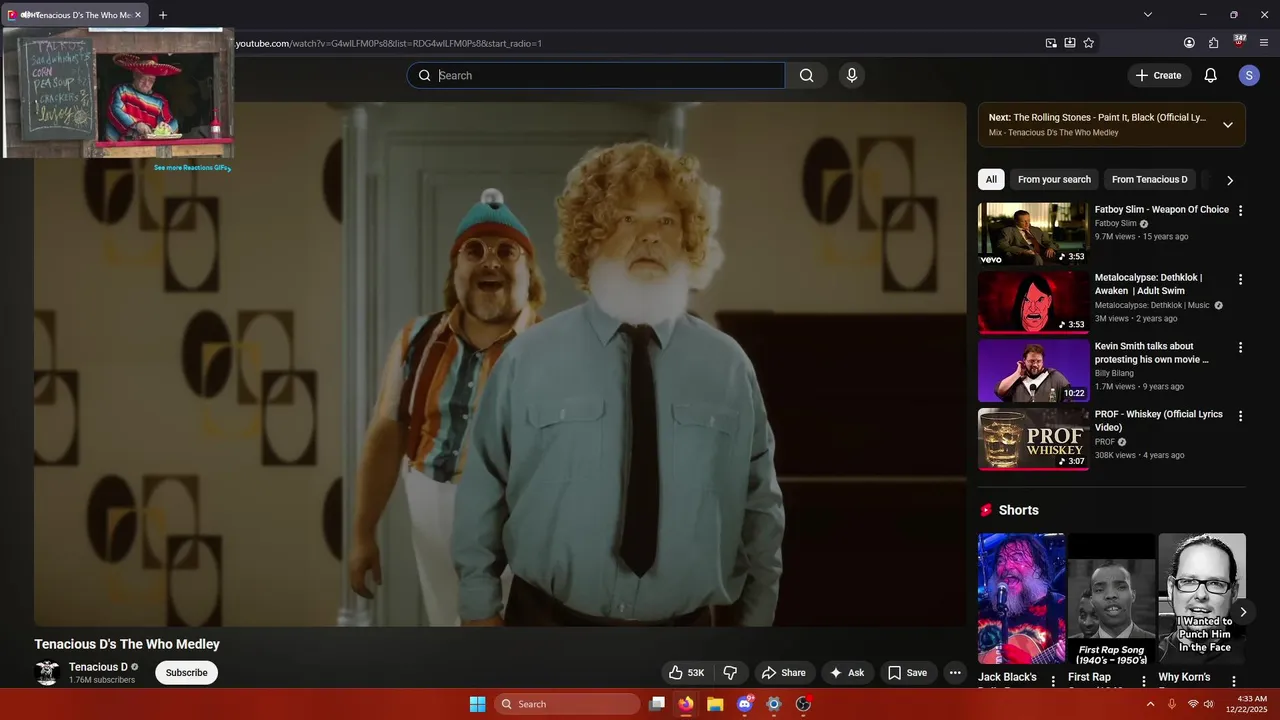Open the Firefox account icon
Screen dimensions: 1280x720
coord(1189,43)
